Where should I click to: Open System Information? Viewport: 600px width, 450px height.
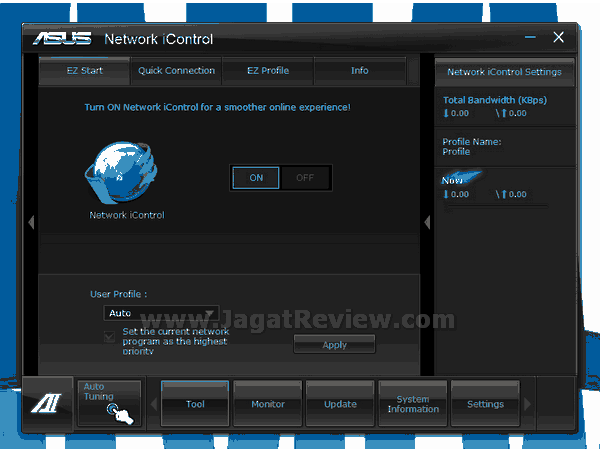pos(413,404)
